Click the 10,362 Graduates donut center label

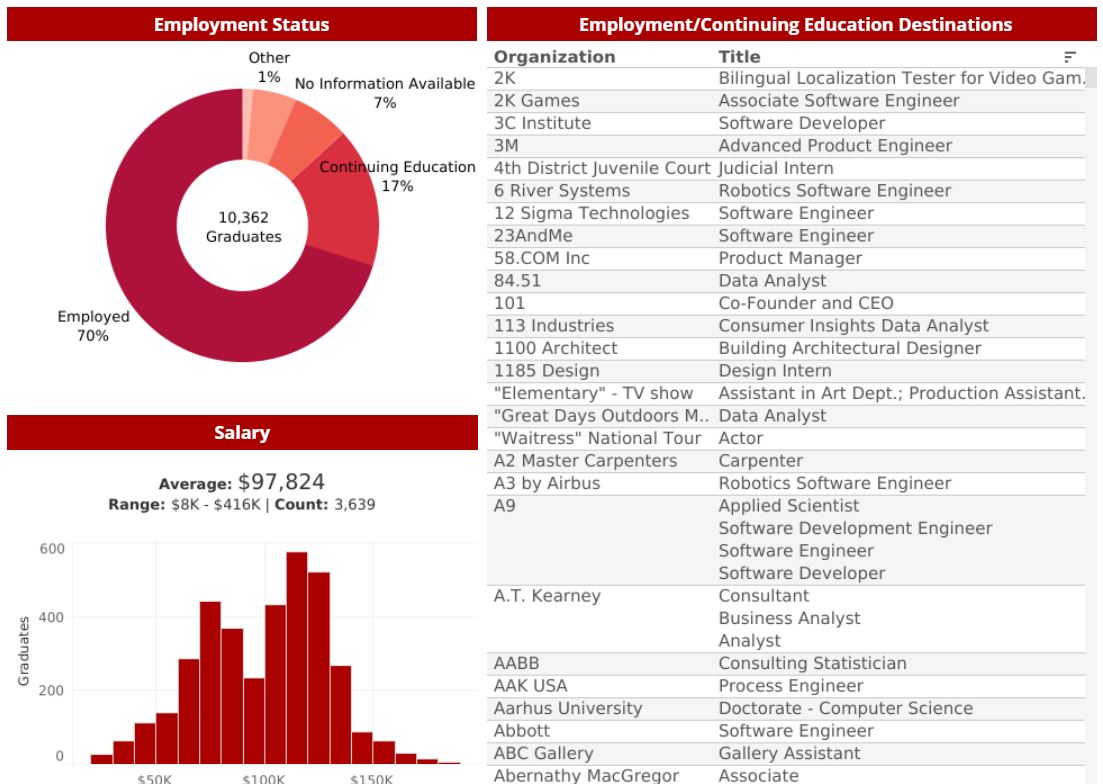(x=243, y=227)
